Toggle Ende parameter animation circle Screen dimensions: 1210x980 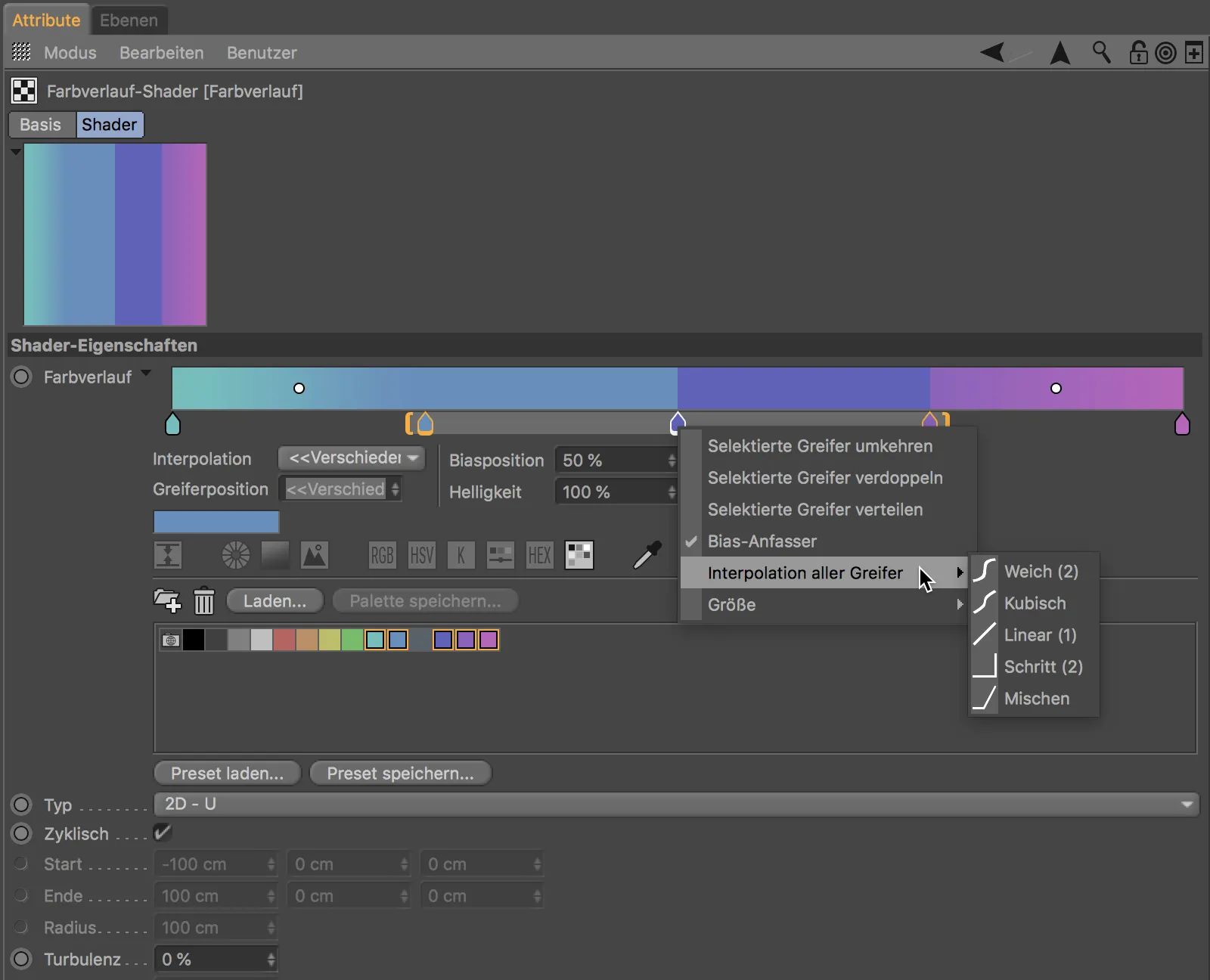(21, 895)
